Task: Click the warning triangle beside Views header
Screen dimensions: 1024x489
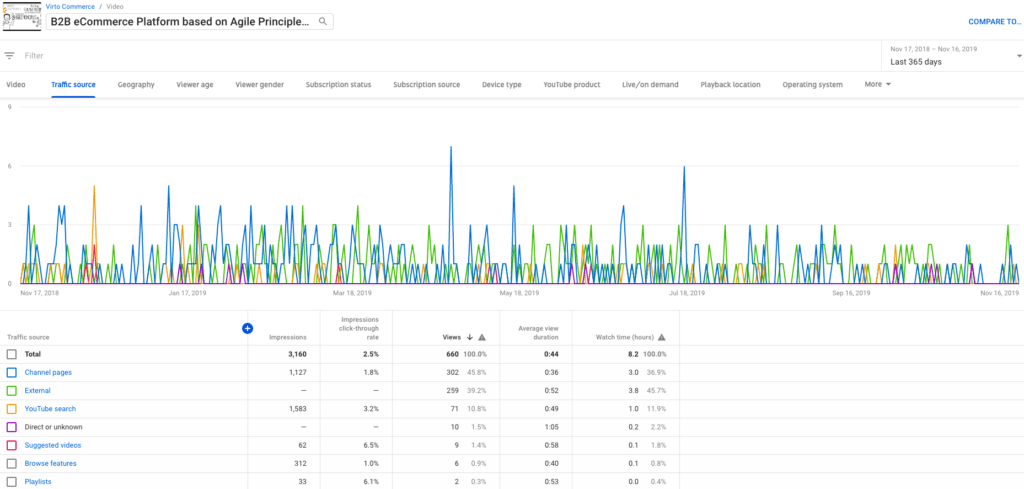Action: pyautogui.click(x=482, y=338)
